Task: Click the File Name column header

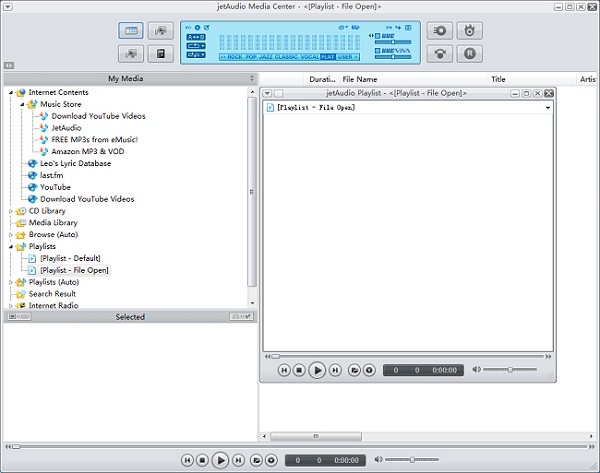Action: click(360, 78)
